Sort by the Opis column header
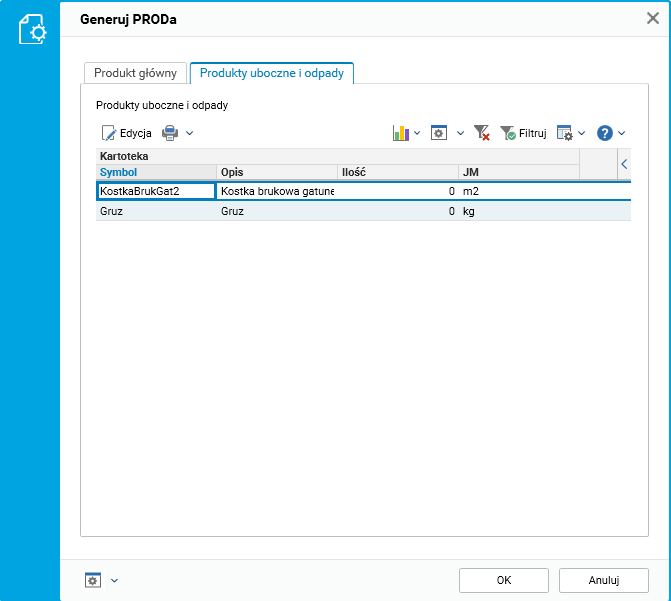Image resolution: width=671 pixels, height=601 pixels. 277,172
